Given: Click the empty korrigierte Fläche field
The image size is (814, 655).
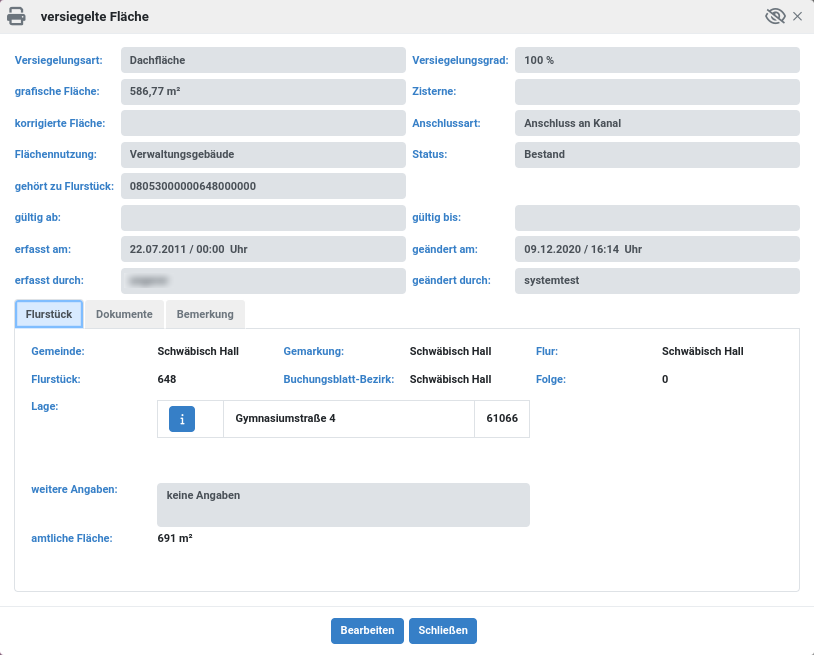Looking at the screenshot, I should pos(263,124).
